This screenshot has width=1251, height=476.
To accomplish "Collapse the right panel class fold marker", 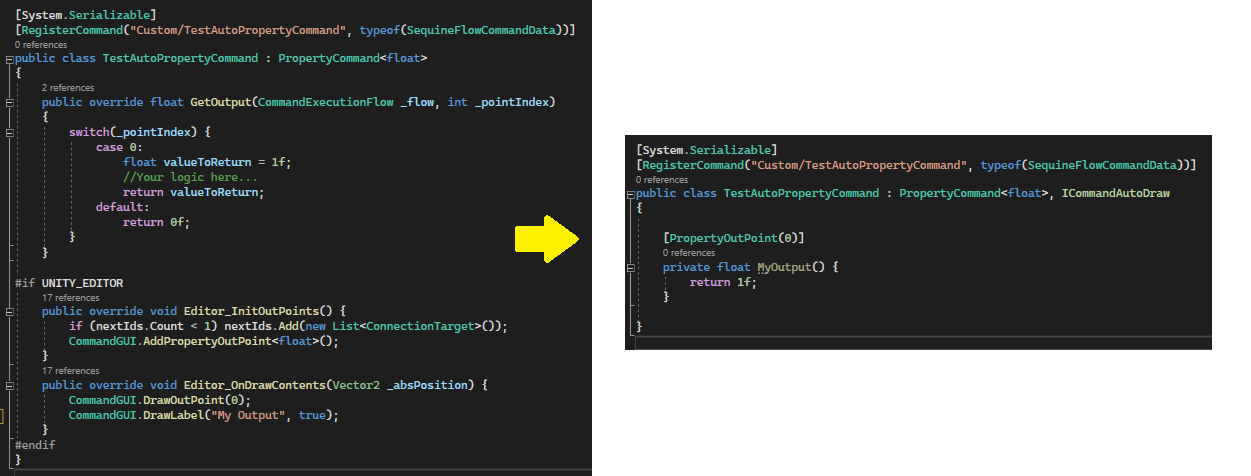I will point(630,194).
